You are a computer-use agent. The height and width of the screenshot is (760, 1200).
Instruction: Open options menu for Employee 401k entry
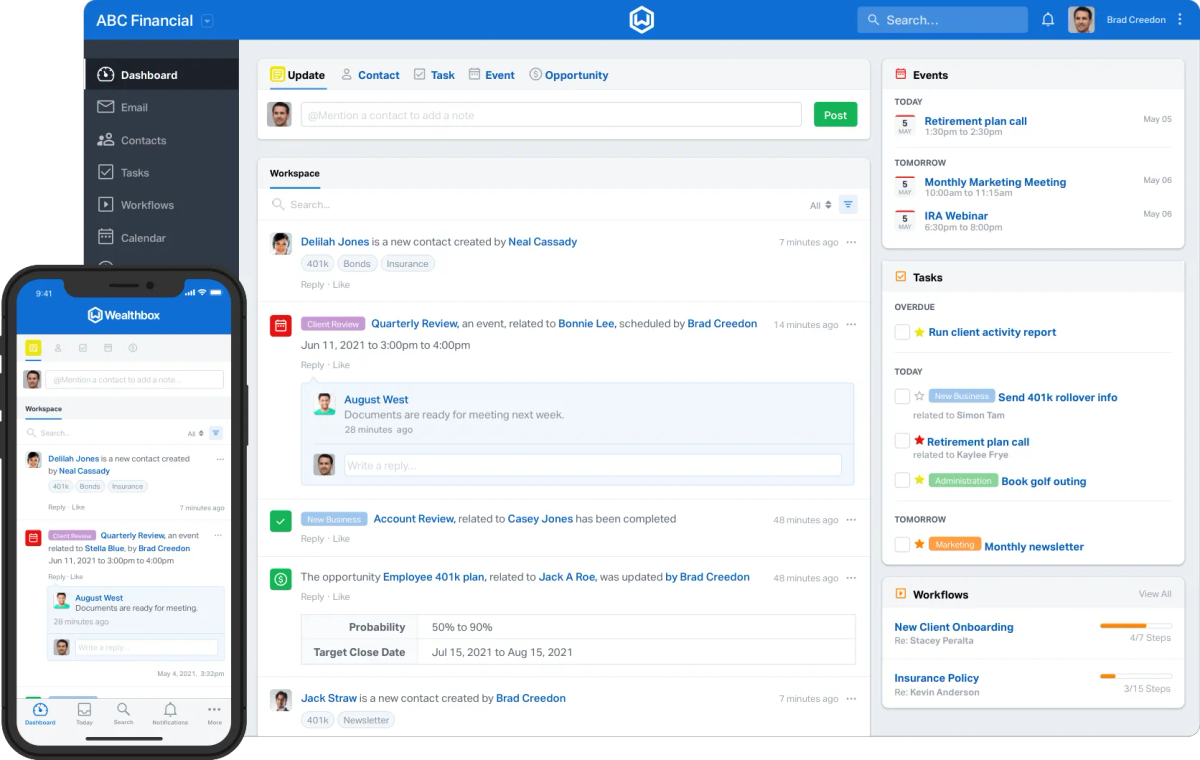[x=851, y=578]
